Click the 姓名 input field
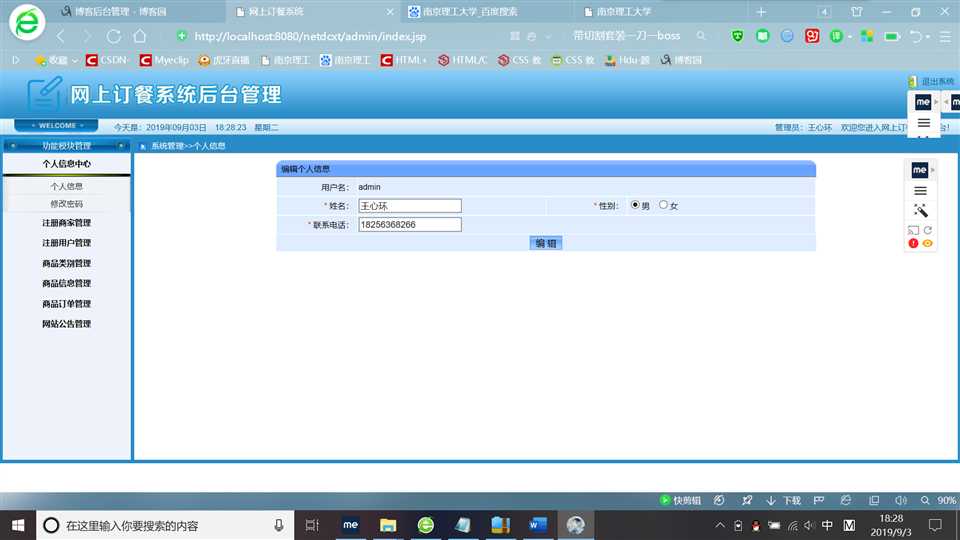 click(x=410, y=206)
